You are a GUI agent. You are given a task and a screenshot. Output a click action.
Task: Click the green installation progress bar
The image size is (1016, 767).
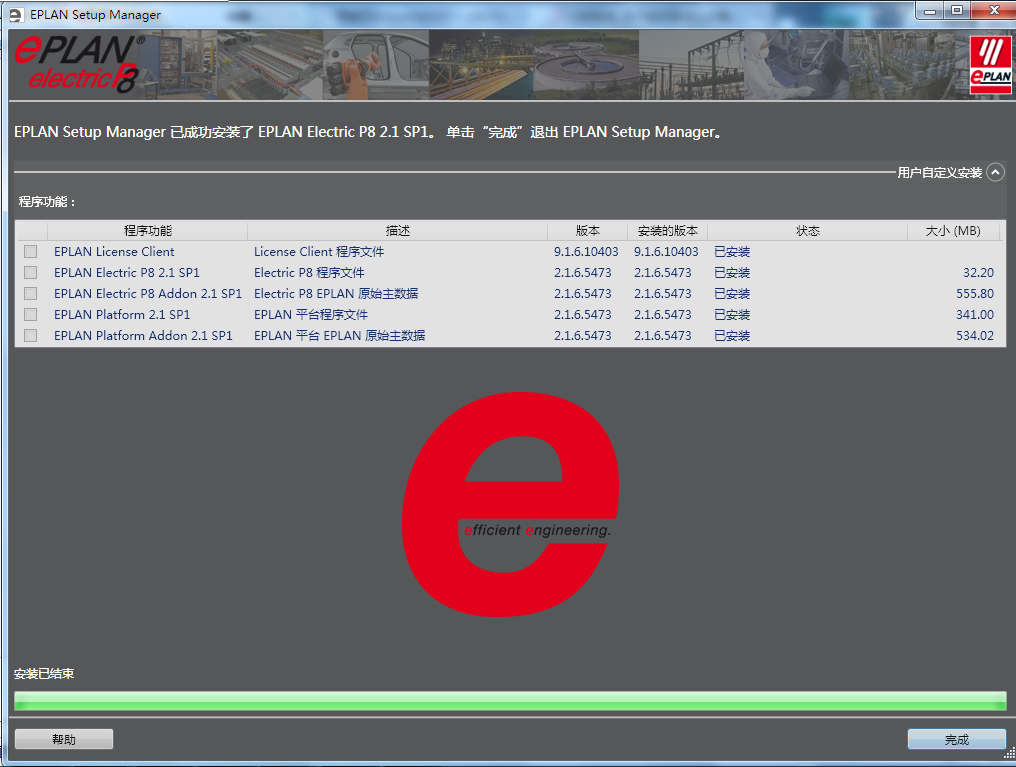510,700
